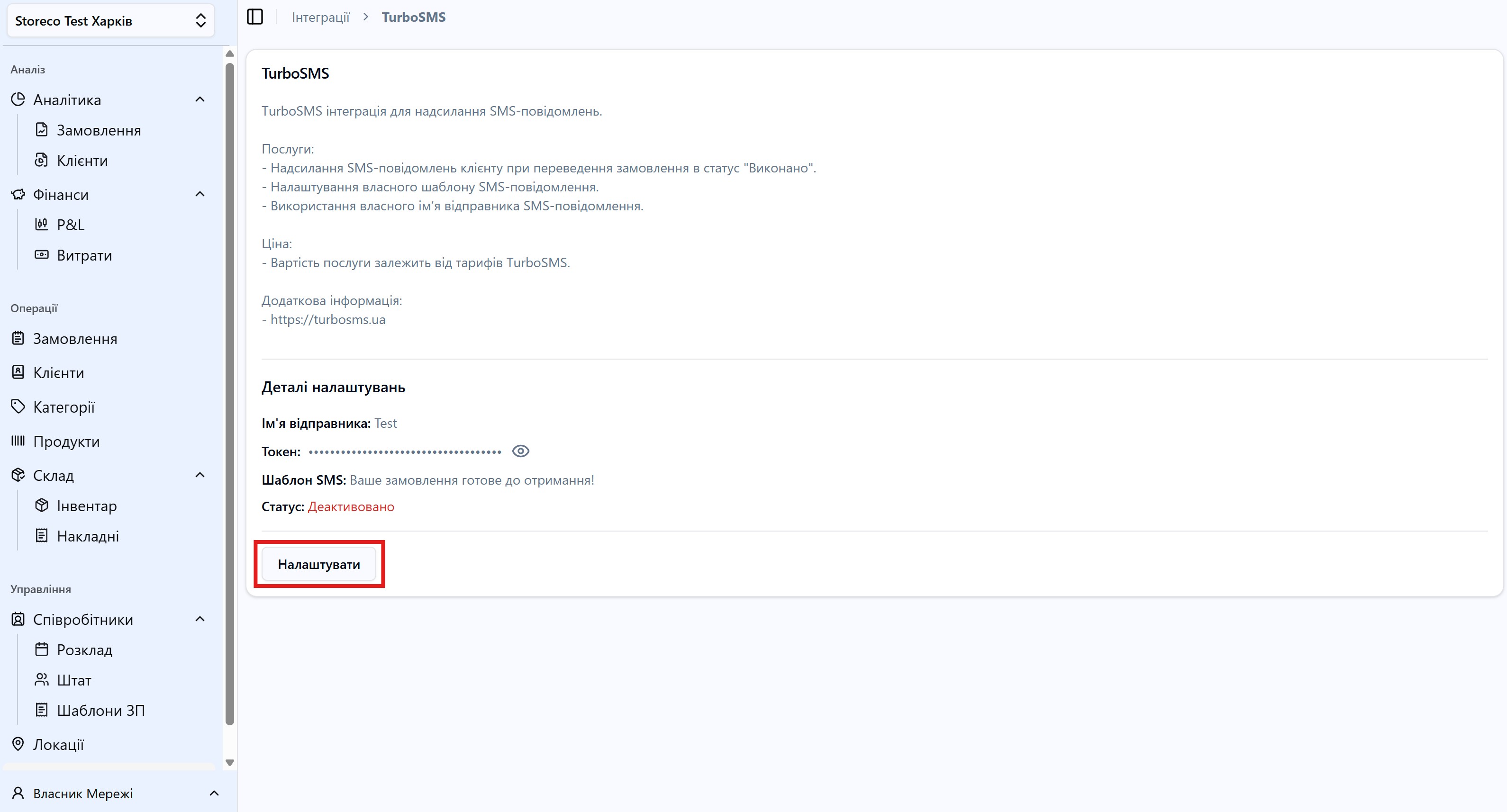Open Інвентар box icon
Viewport: 1507px width, 812px height.
42,505
